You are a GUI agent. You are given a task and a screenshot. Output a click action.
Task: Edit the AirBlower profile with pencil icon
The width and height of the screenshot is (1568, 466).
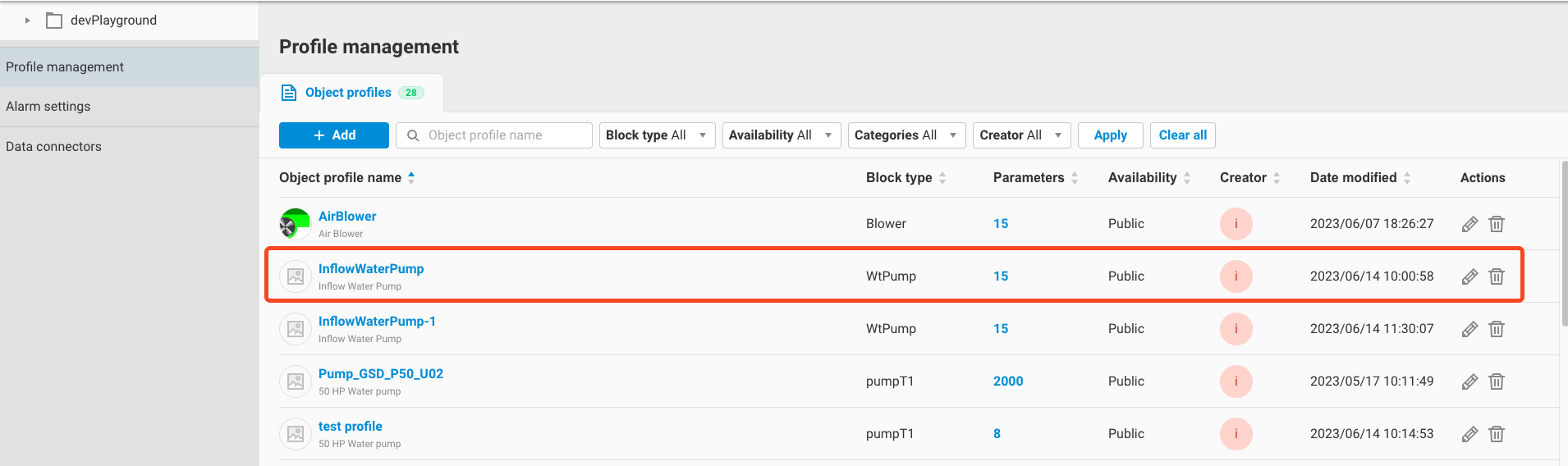coord(1469,224)
